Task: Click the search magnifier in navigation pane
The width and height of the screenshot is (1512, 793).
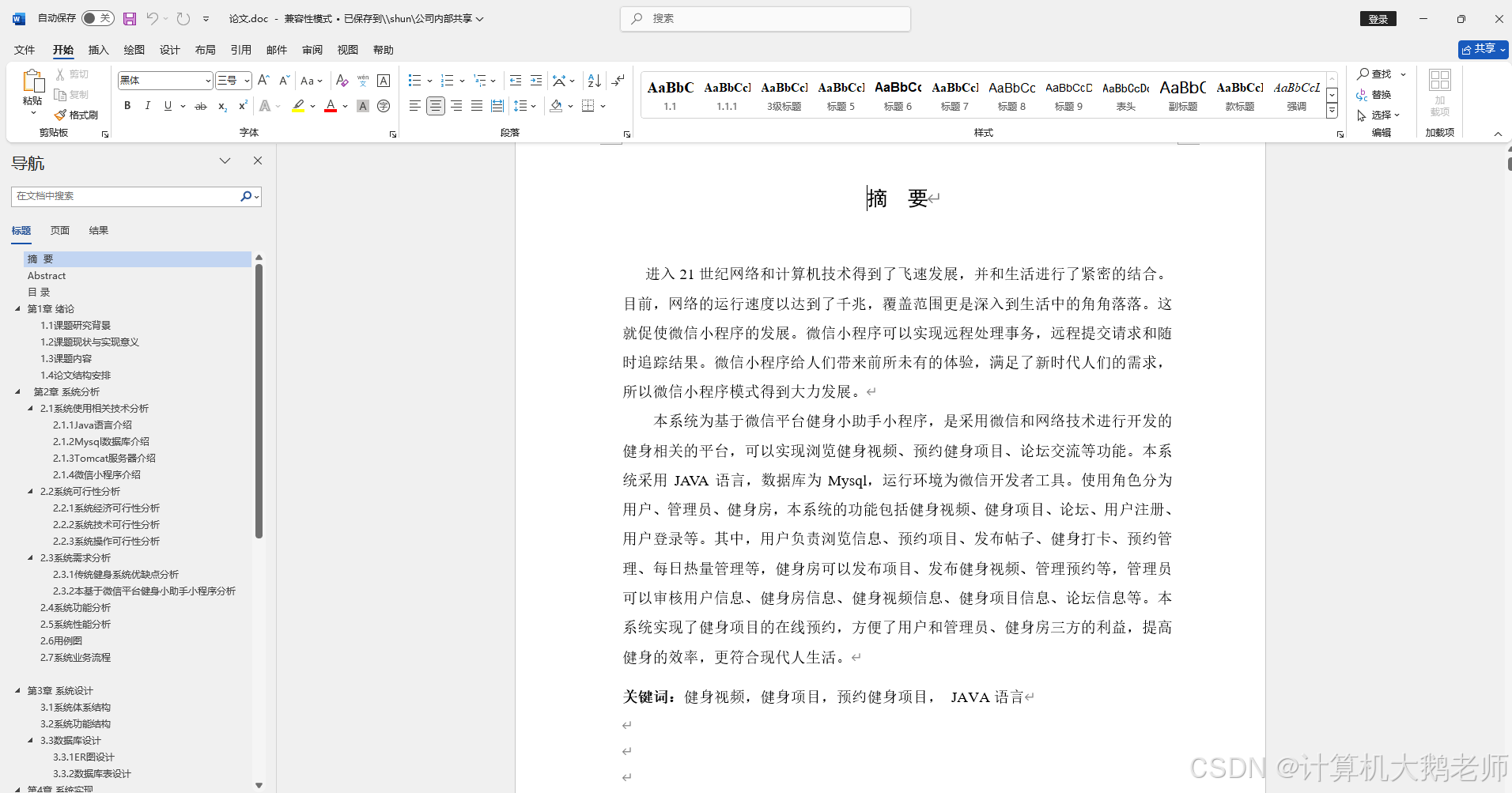Action: point(246,196)
